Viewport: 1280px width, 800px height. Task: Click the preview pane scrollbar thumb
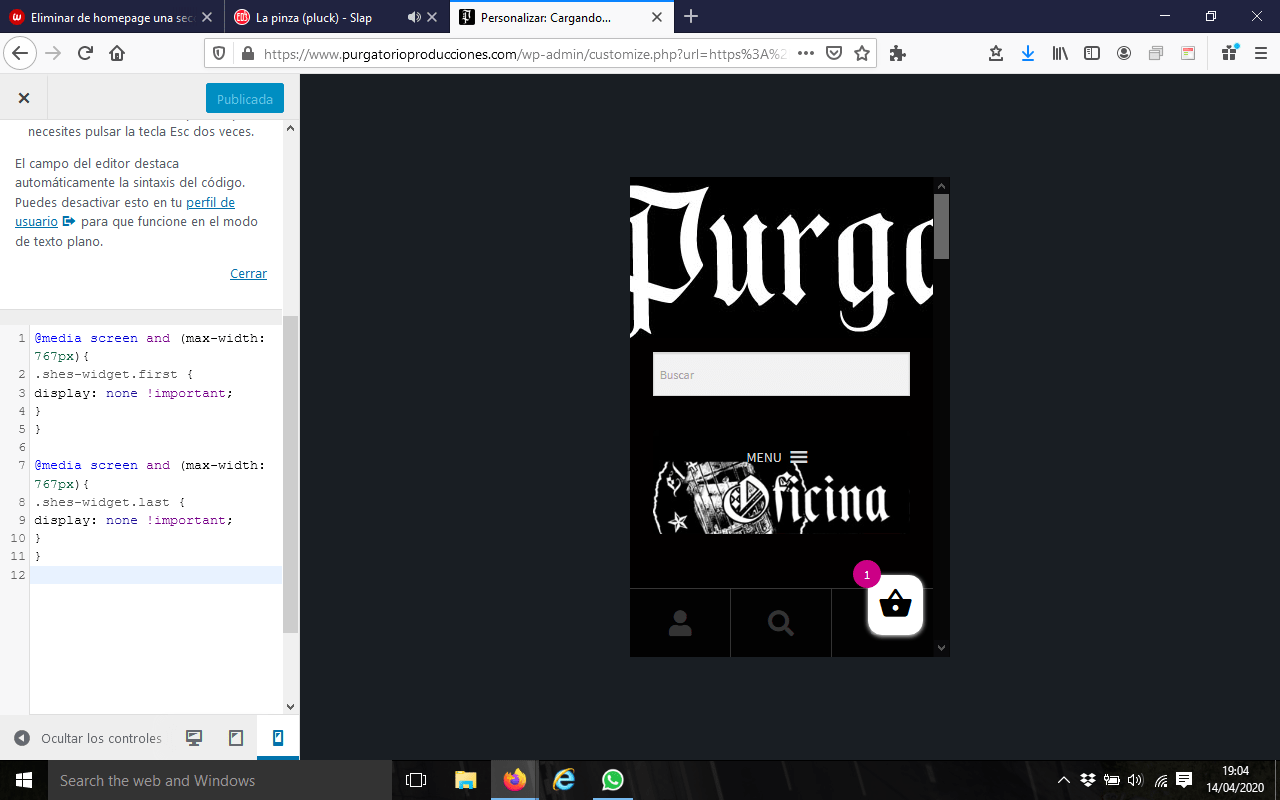(941, 226)
